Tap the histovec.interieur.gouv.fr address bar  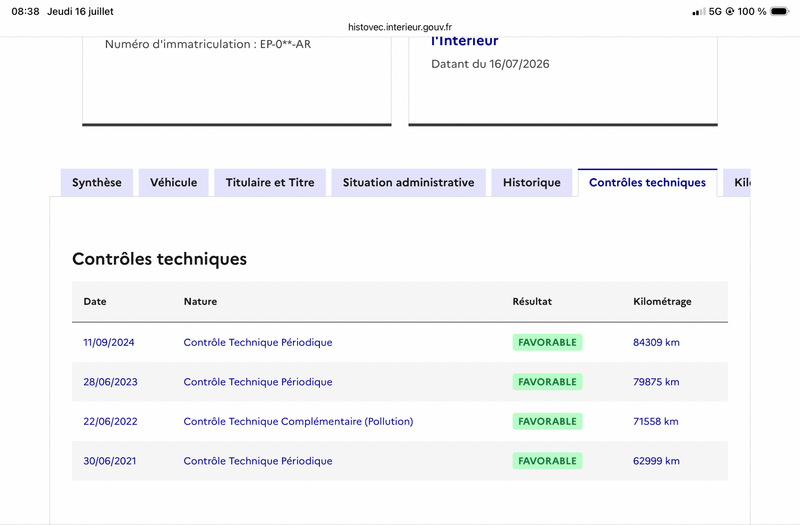[400, 27]
